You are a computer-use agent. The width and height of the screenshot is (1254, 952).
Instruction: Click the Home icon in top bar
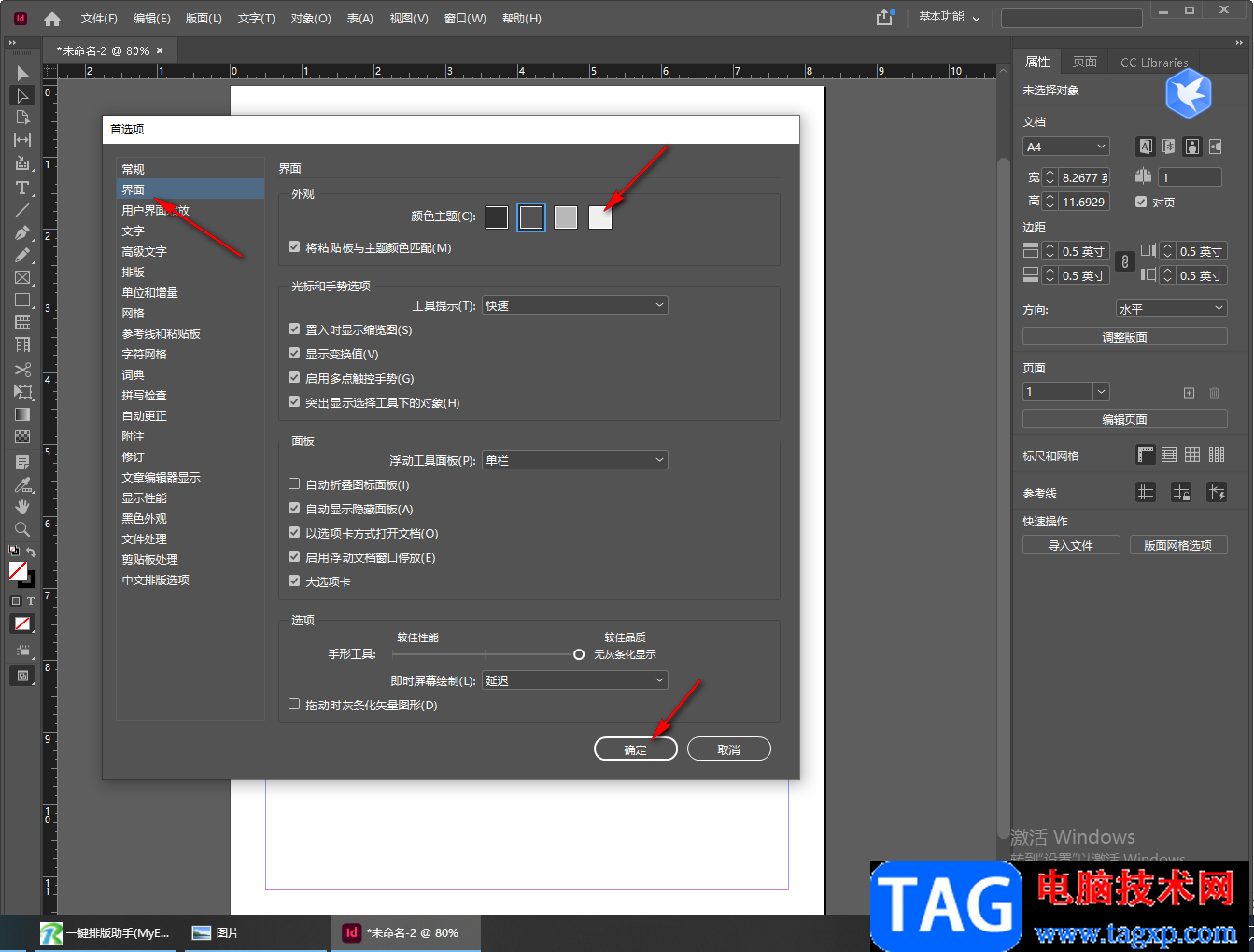52,19
